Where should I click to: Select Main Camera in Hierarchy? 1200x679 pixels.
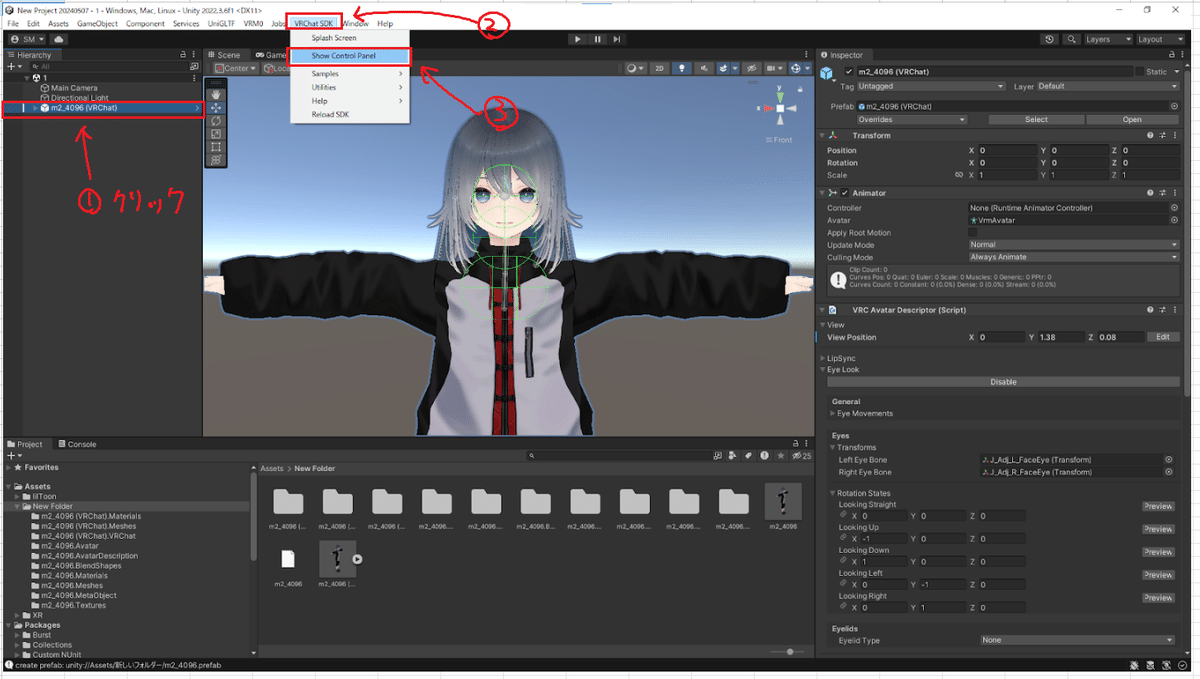coord(74,88)
